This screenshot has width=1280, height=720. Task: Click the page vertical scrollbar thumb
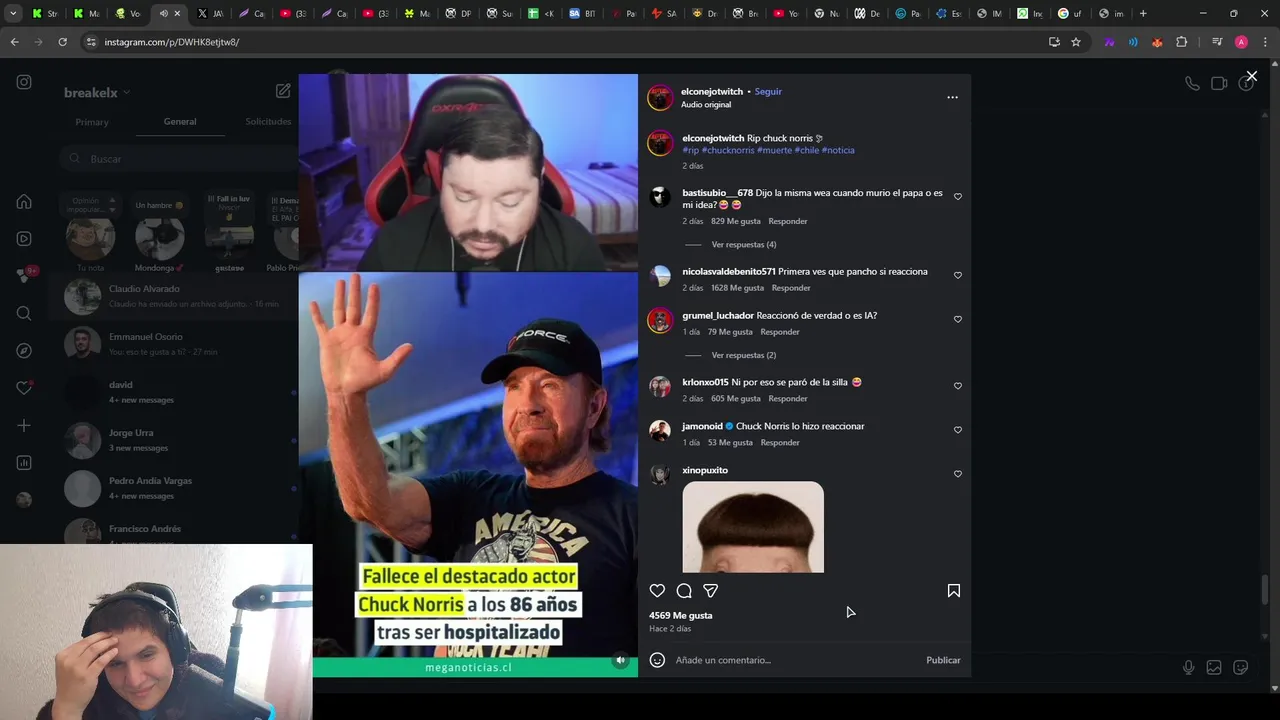pos(1265,590)
